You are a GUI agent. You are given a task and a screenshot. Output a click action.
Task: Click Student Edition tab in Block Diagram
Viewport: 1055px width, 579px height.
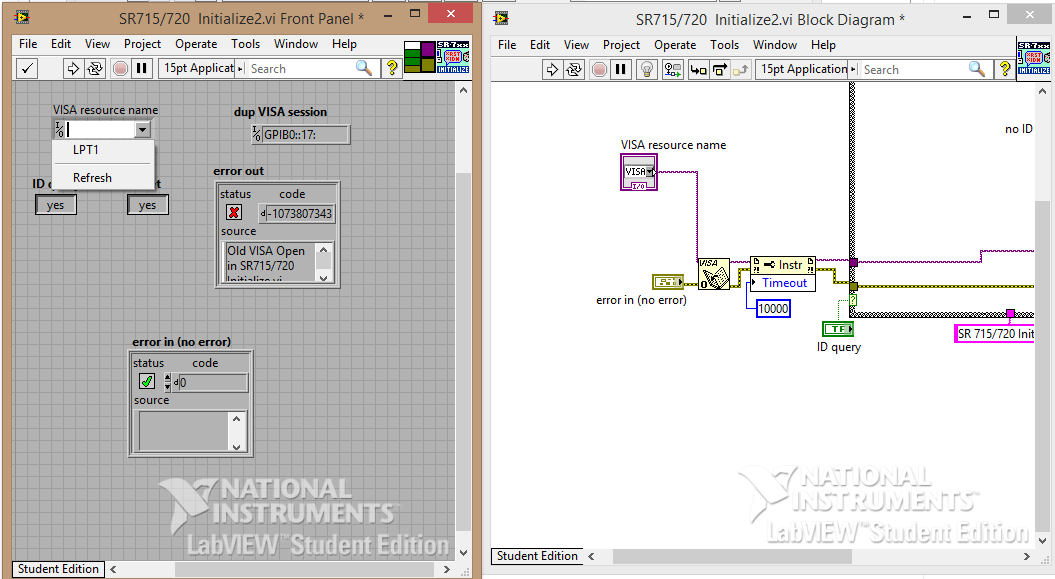(537, 556)
